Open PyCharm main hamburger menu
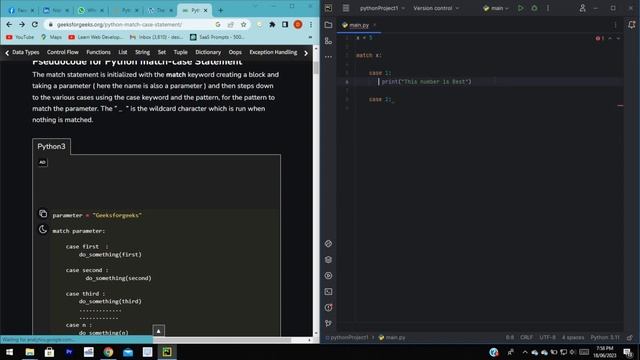The image size is (640, 360). pyautogui.click(x=346, y=8)
